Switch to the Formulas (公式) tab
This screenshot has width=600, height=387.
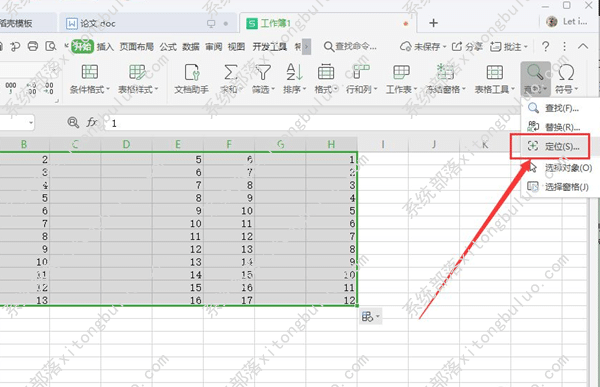[168, 47]
